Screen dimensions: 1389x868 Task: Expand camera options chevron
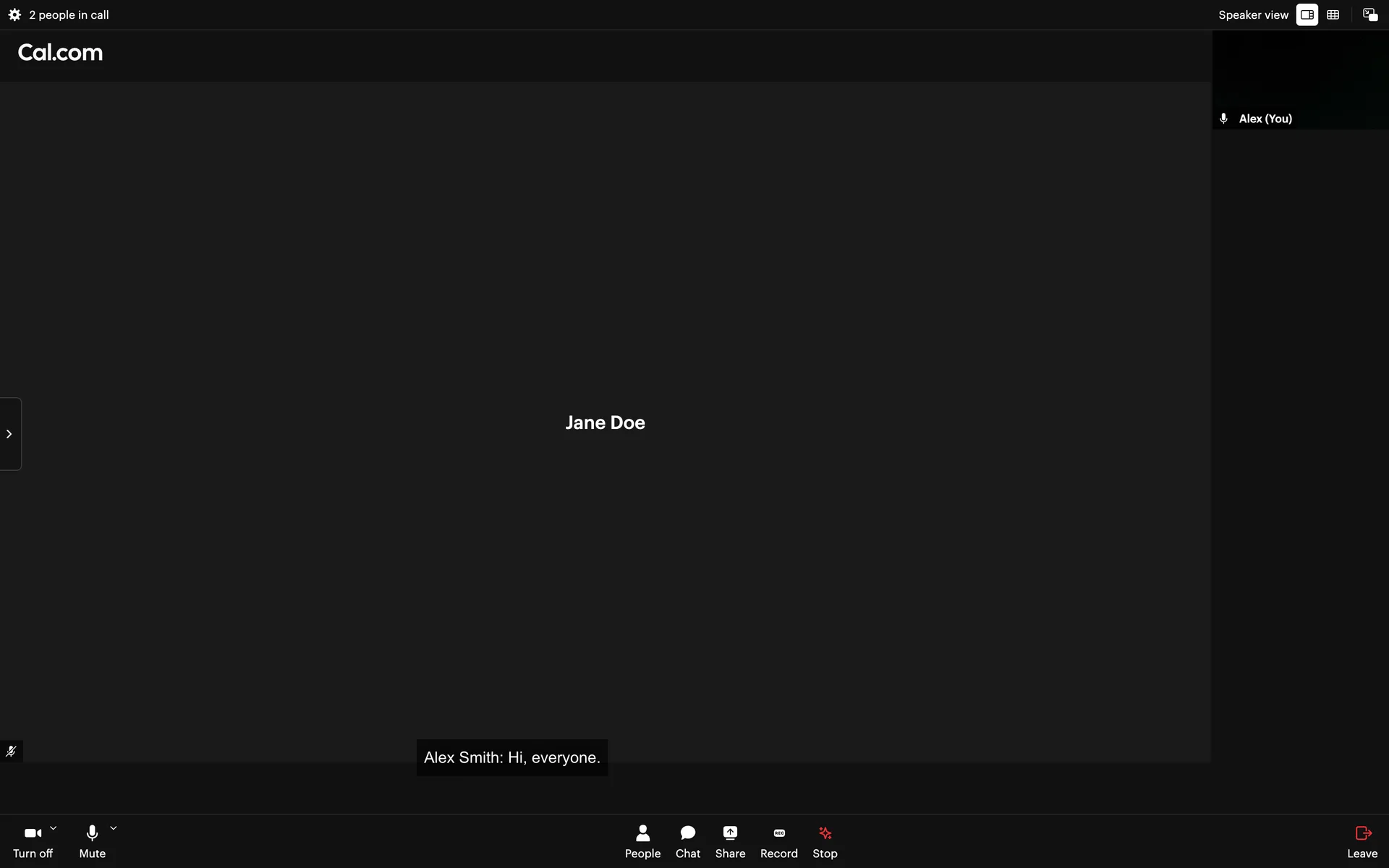point(54,829)
